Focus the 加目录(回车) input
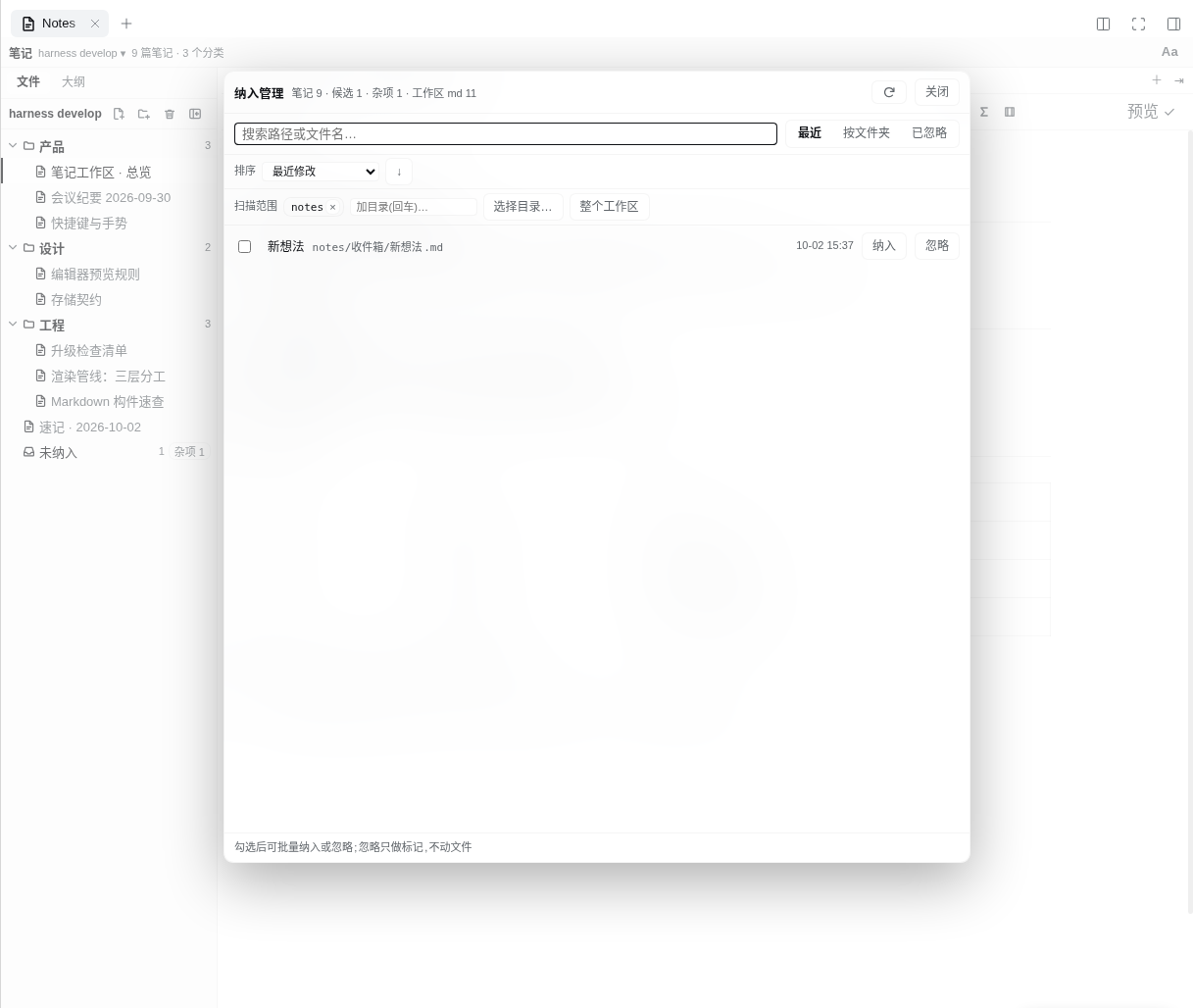The width and height of the screenshot is (1193, 1008). point(414,207)
